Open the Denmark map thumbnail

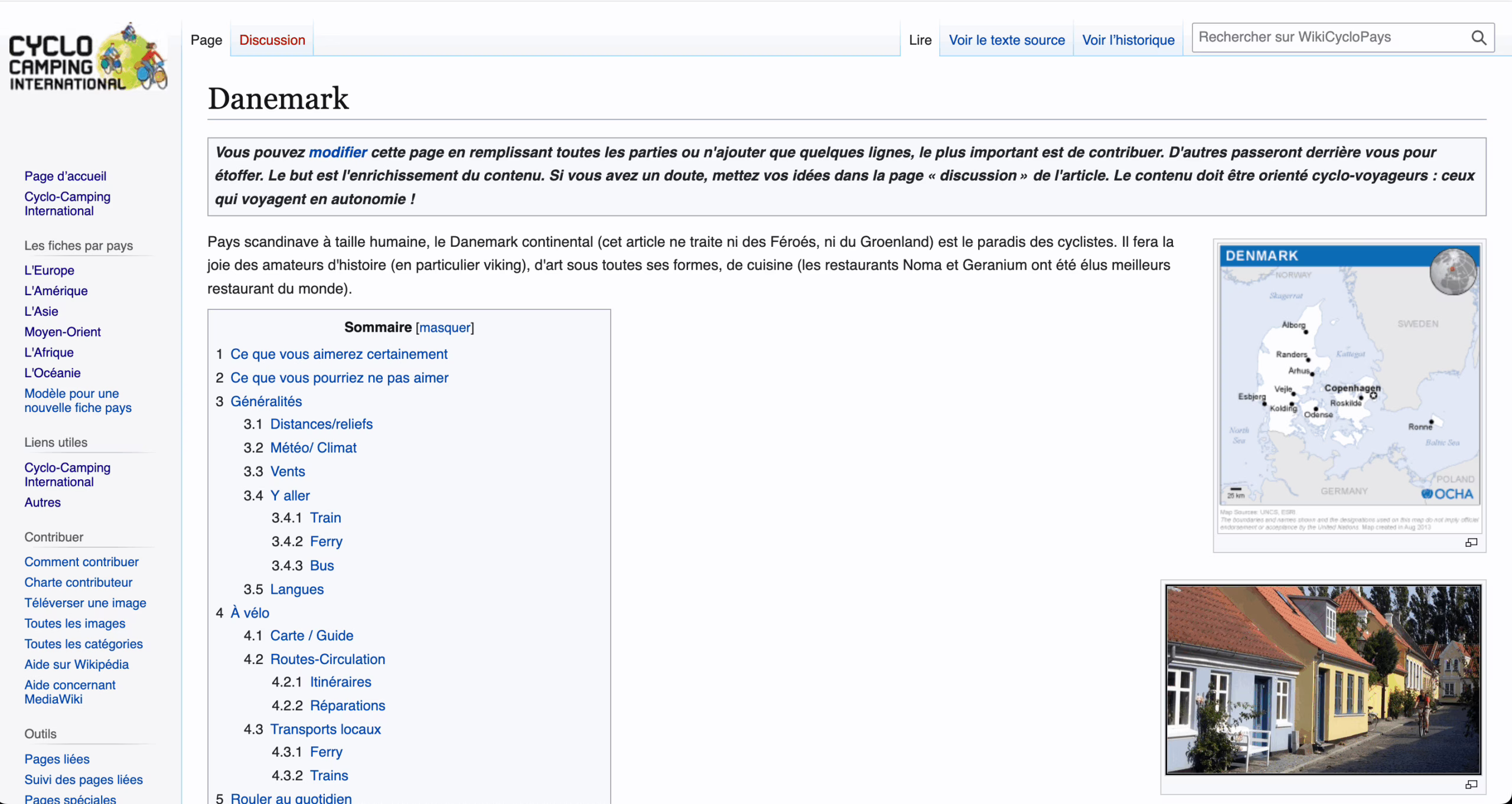pyautogui.click(x=1350, y=388)
